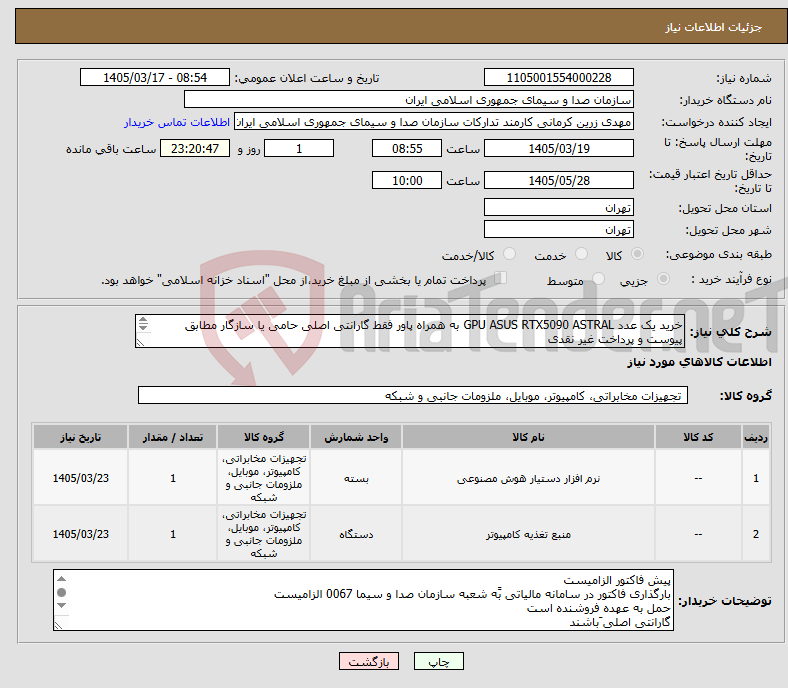Click scroll-down arrow in شرح کلی نیاز box

[143, 328]
